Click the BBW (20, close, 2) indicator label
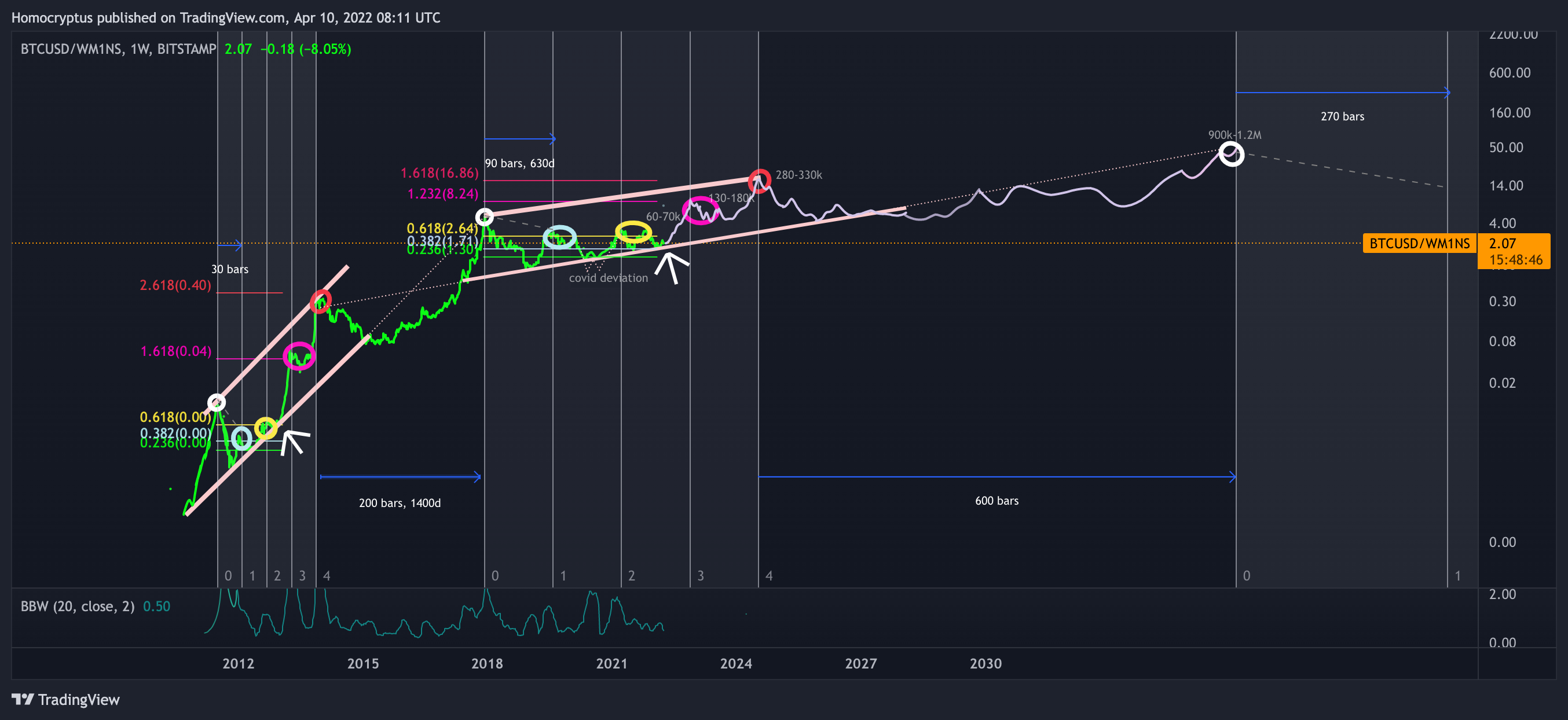The image size is (1568, 720). click(x=78, y=606)
